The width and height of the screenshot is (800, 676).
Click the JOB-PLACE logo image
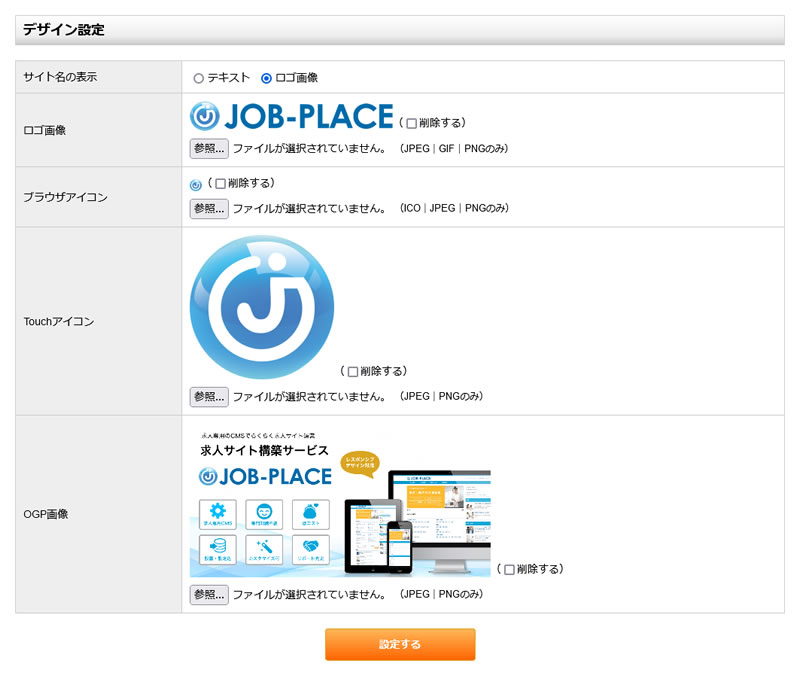click(x=291, y=118)
